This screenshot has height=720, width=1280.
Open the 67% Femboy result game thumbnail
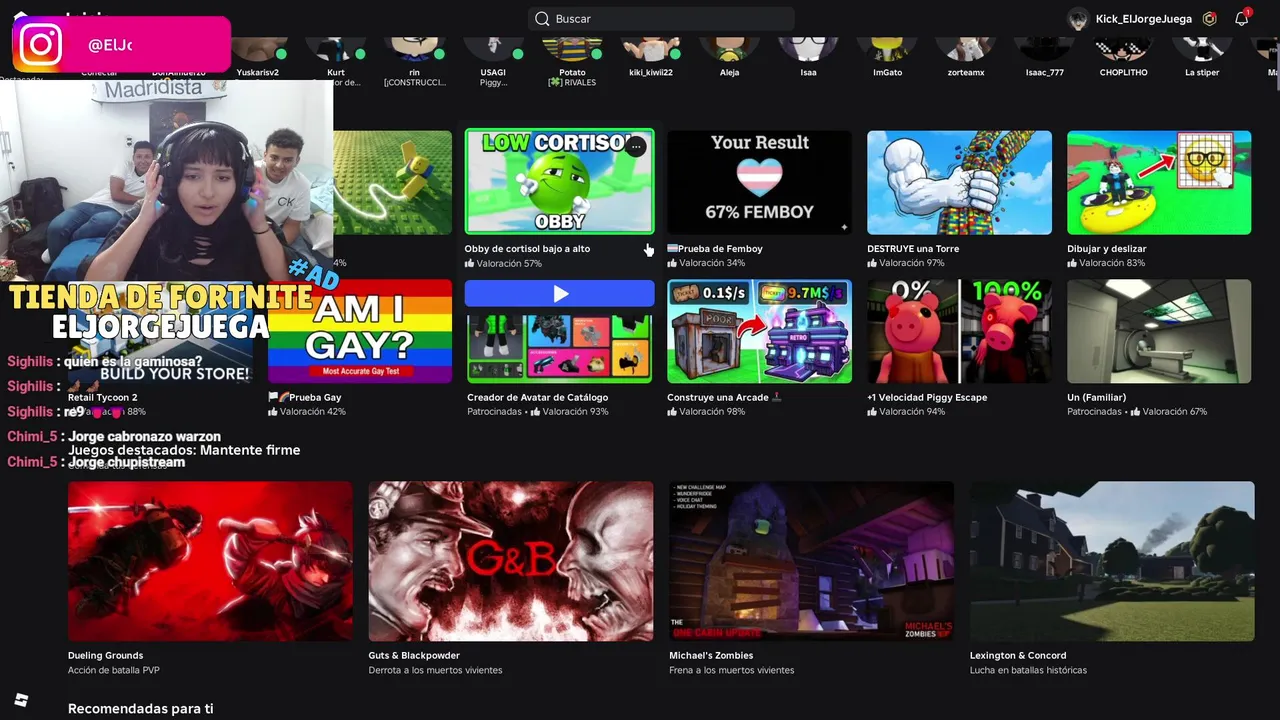click(760, 182)
